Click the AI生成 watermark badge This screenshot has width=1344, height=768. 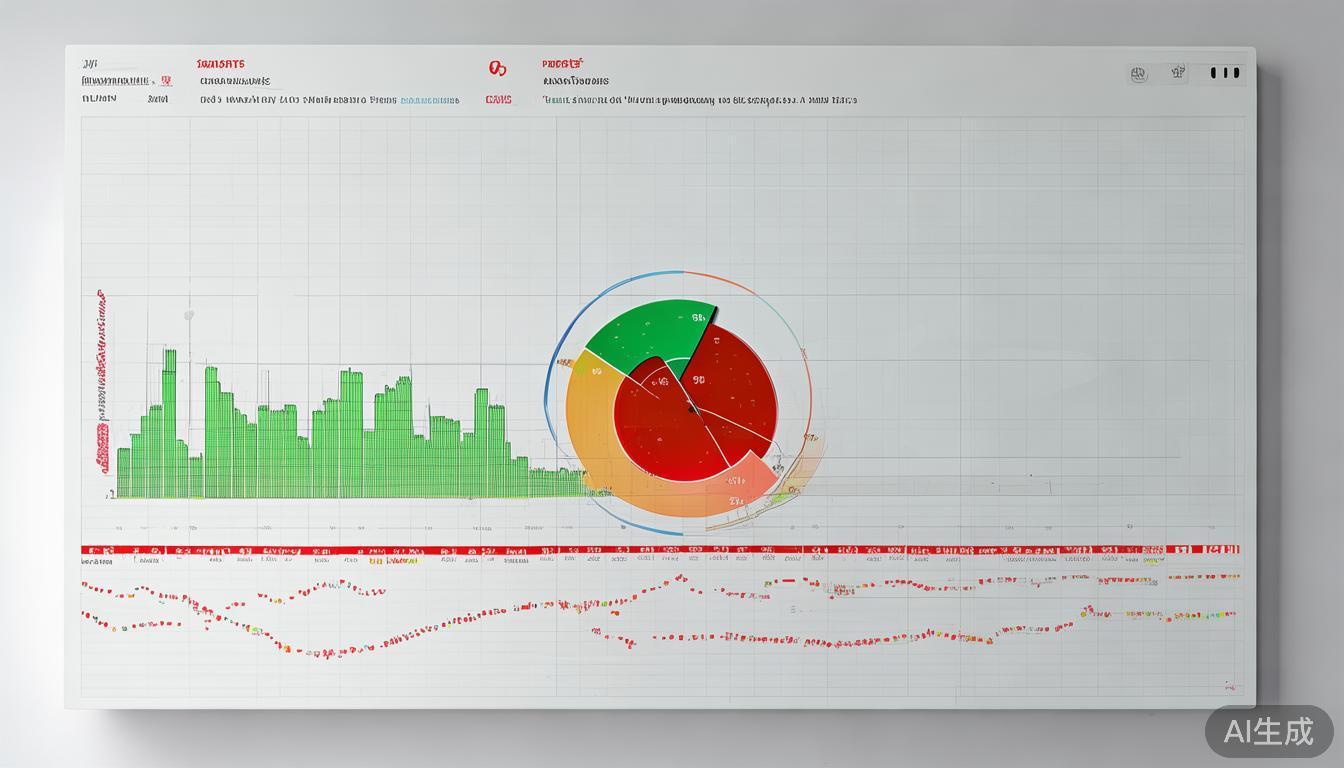pos(1269,732)
